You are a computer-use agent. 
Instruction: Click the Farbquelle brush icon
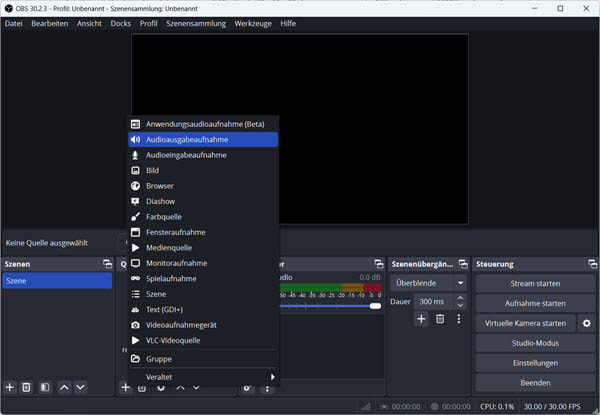(136, 217)
